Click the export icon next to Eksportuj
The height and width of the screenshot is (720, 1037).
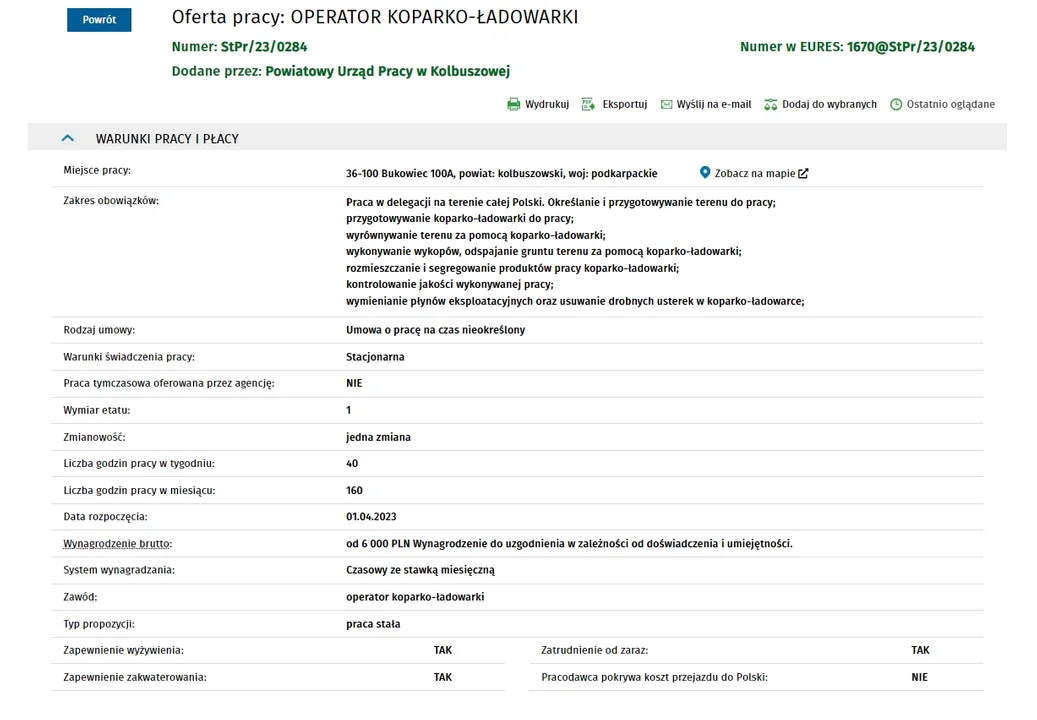[x=588, y=104]
